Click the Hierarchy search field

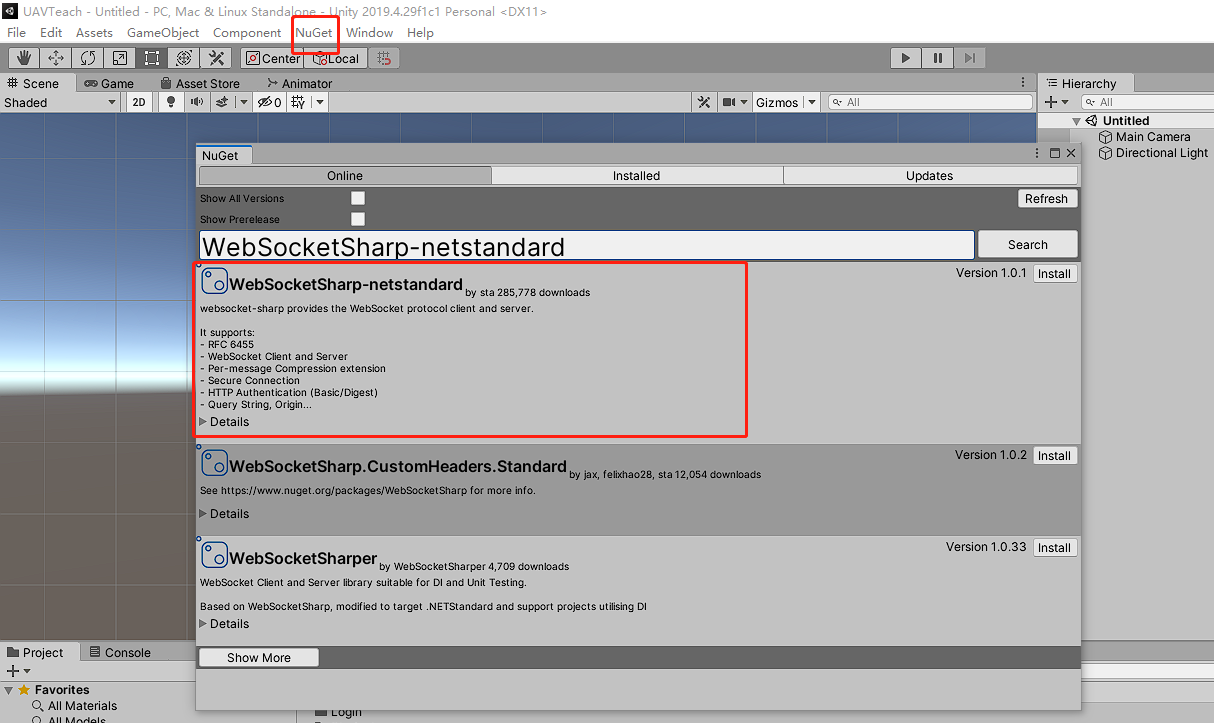coord(1148,102)
